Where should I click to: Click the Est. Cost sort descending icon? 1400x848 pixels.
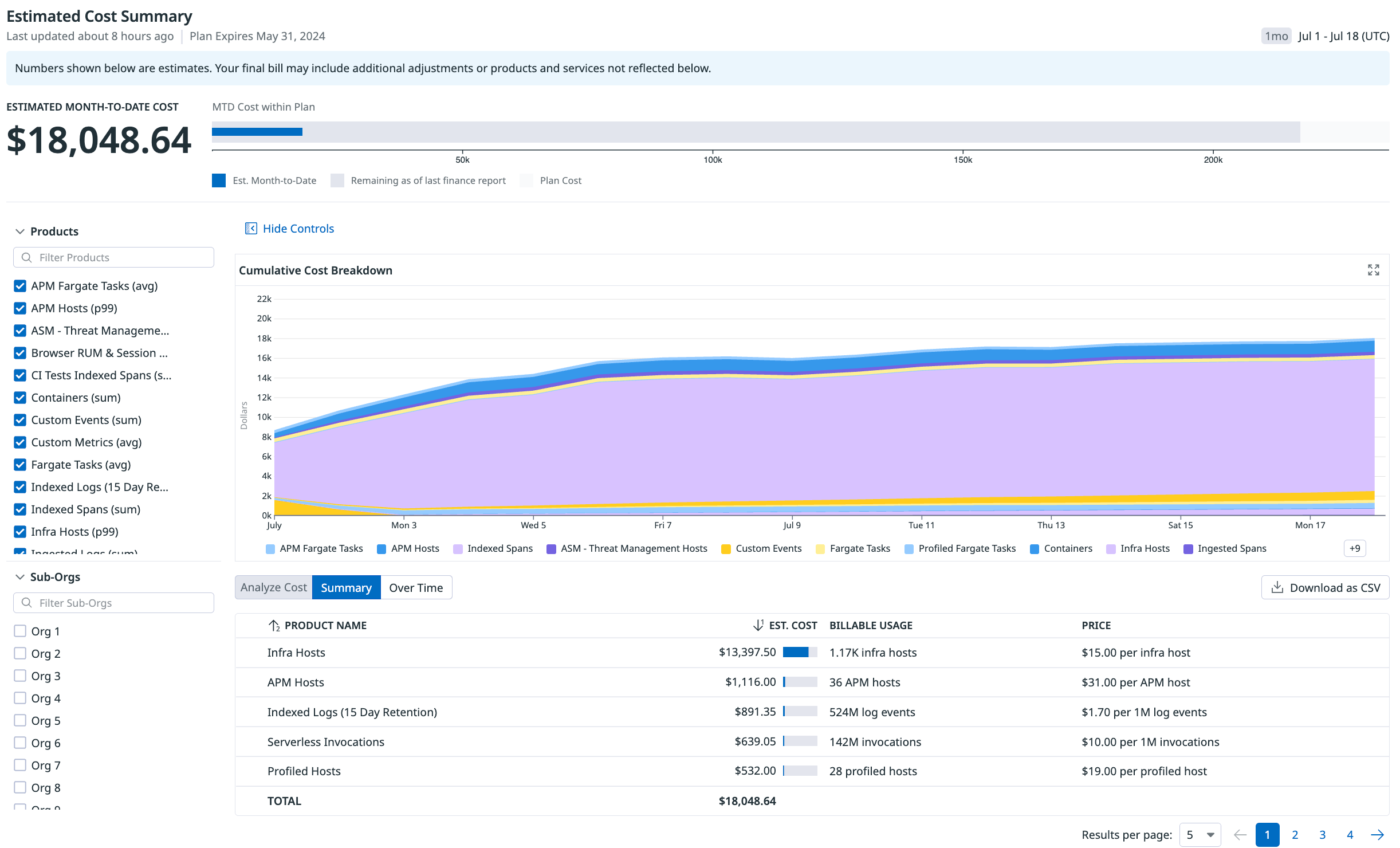[758, 625]
